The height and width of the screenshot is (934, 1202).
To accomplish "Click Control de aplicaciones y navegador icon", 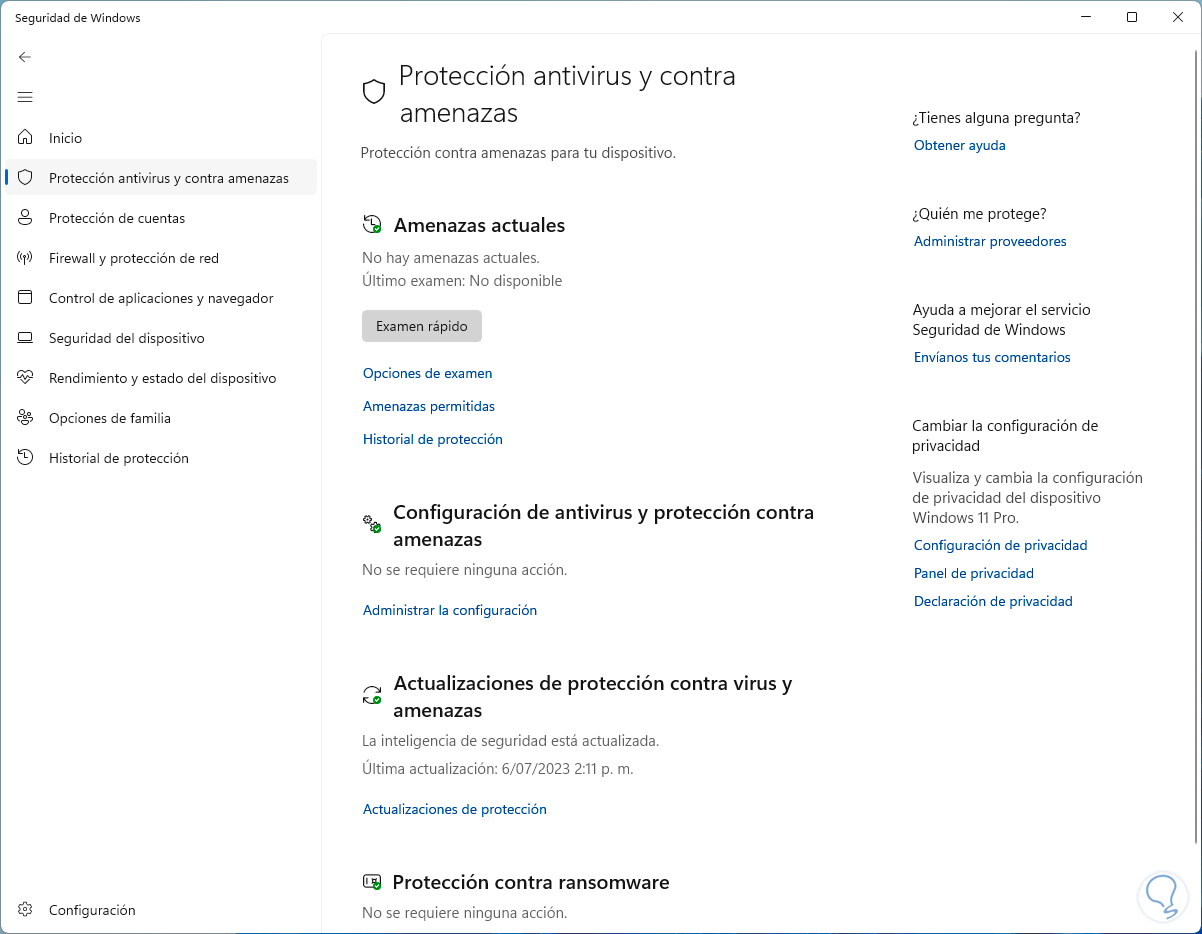I will 26,298.
